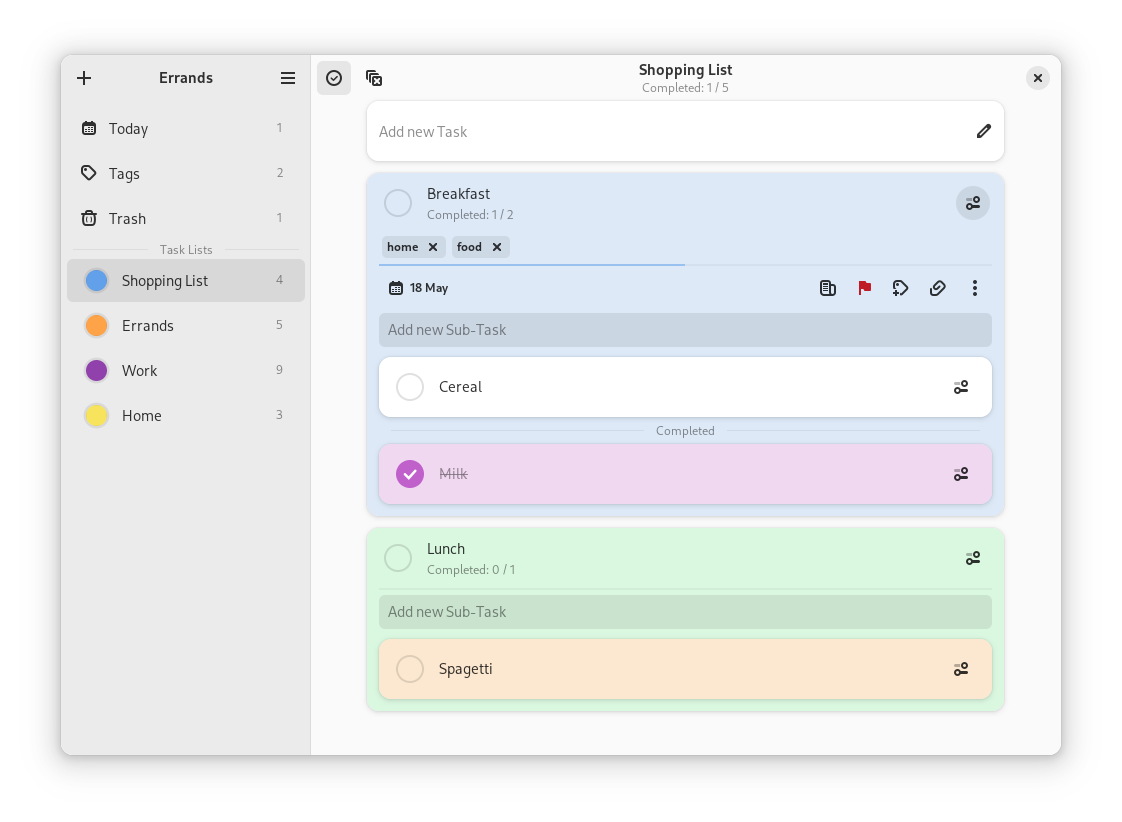This screenshot has width=1122, height=822.
Task: Click the header "Completed: 1 / 5" subtitle
Action: pos(685,88)
